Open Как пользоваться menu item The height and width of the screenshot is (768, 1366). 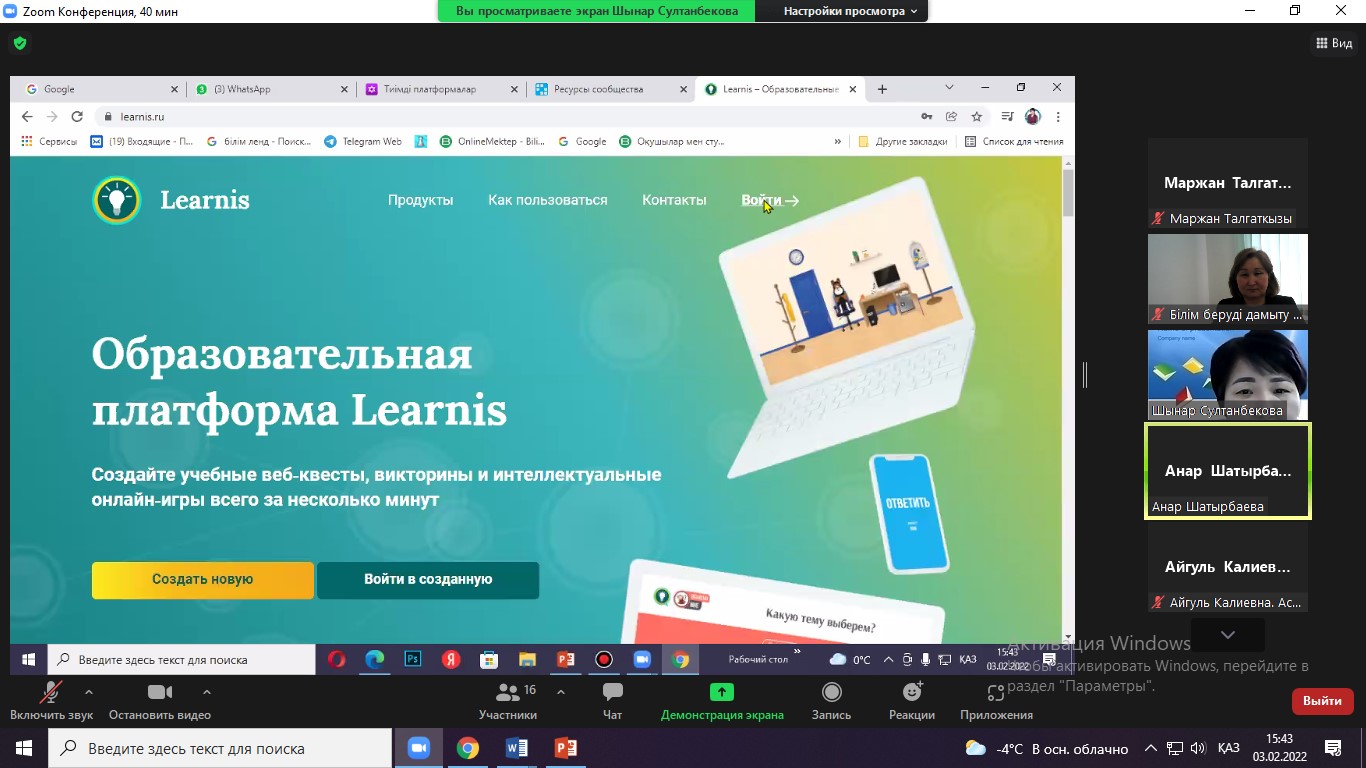[x=548, y=200]
